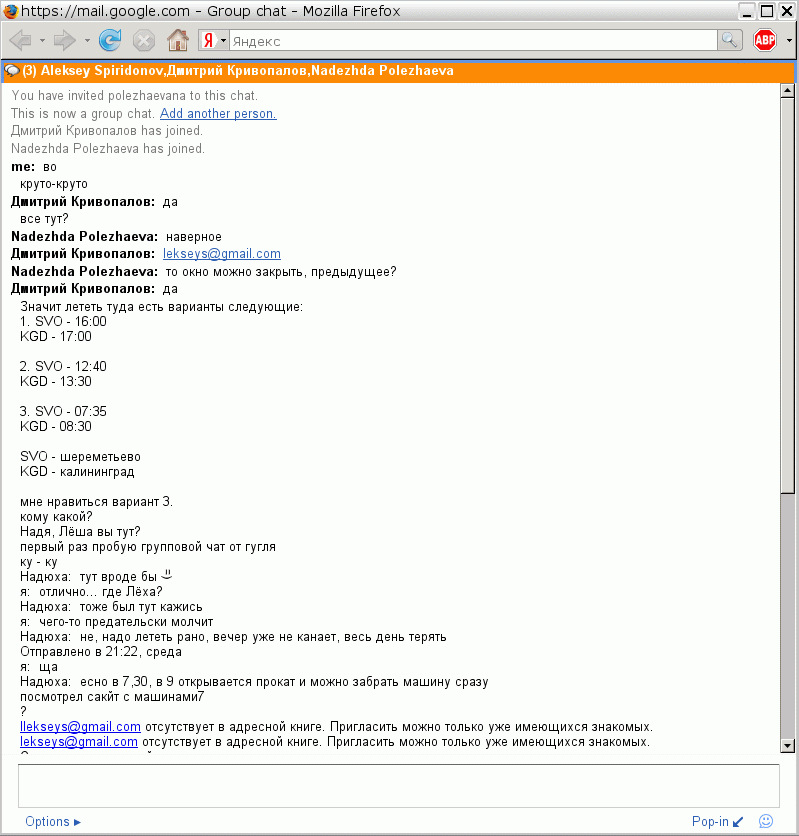Expand the Forward button history dropdown
799x836 pixels.
click(x=87, y=41)
